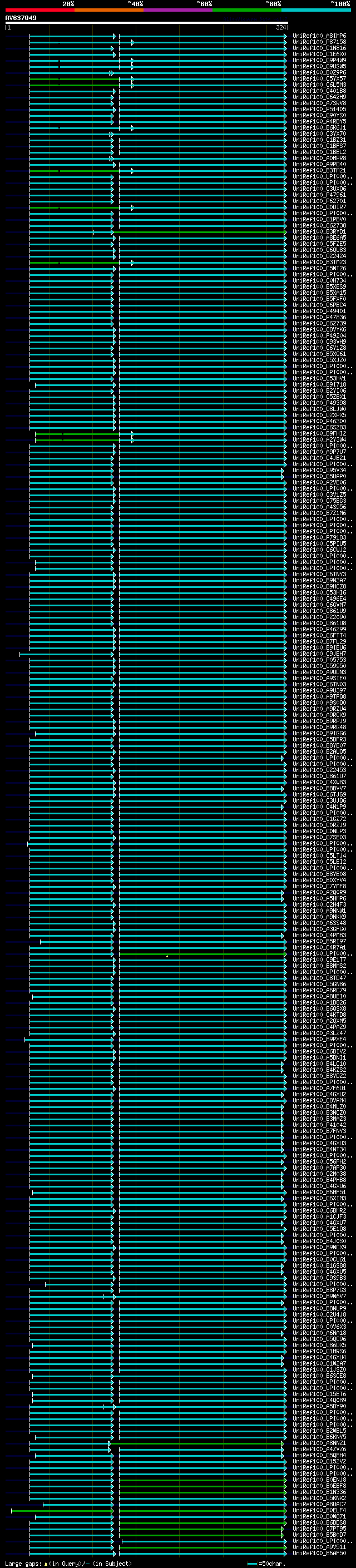Select the UniRef100_A6NA18 label

tap(319, 1332)
